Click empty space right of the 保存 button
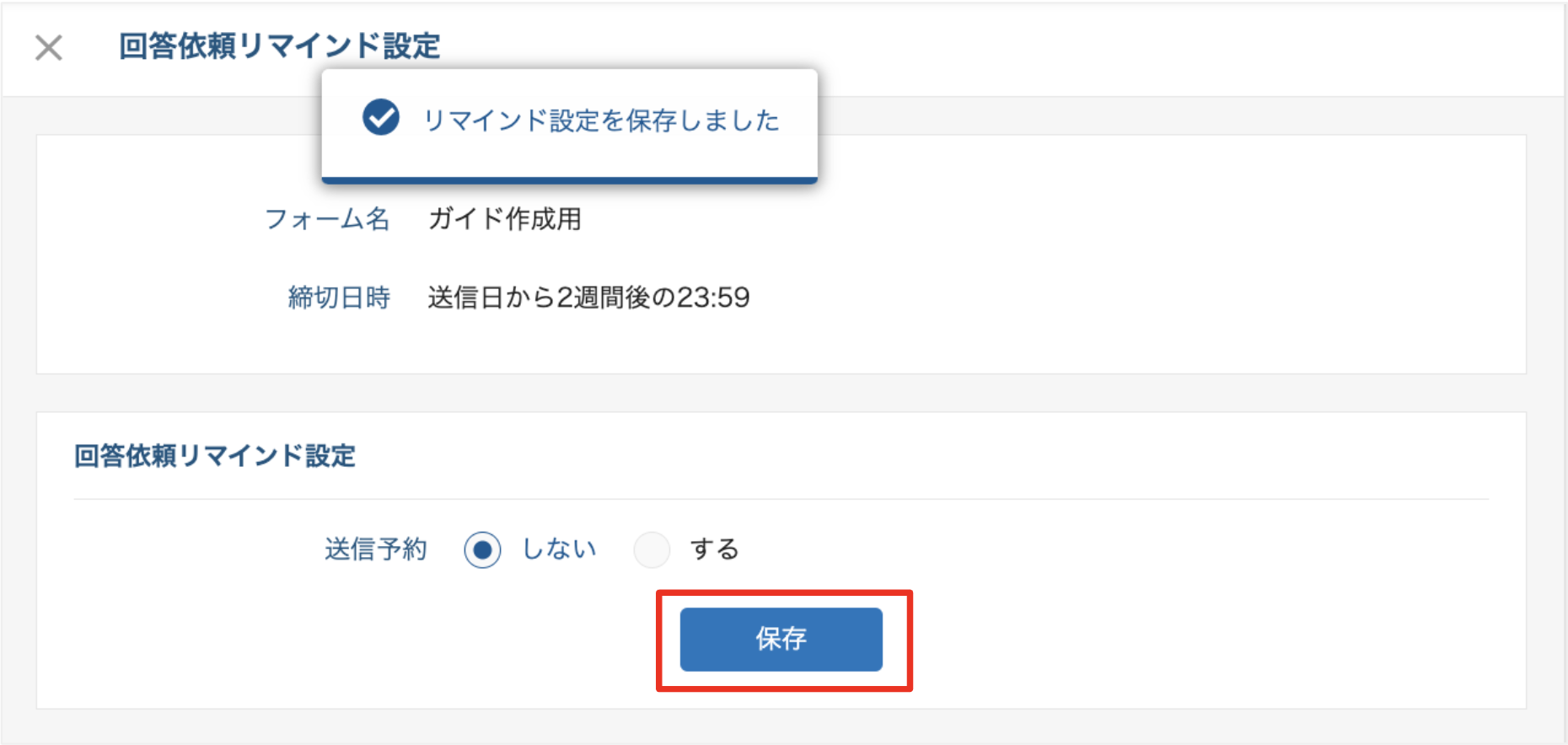The image size is (1568, 745). click(1180, 640)
